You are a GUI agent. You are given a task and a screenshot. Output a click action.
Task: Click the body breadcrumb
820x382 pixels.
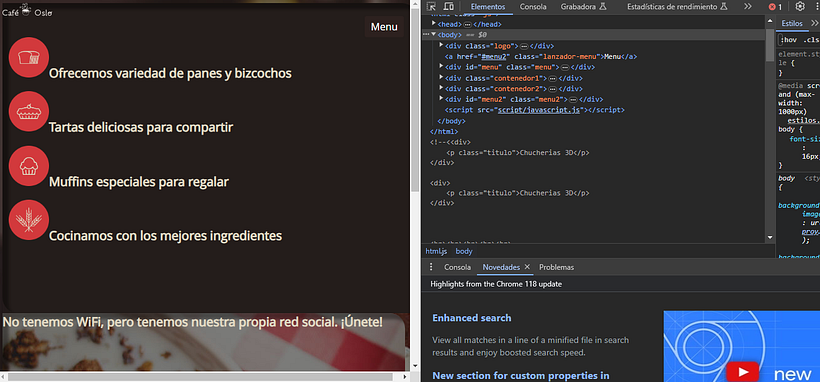point(464,251)
